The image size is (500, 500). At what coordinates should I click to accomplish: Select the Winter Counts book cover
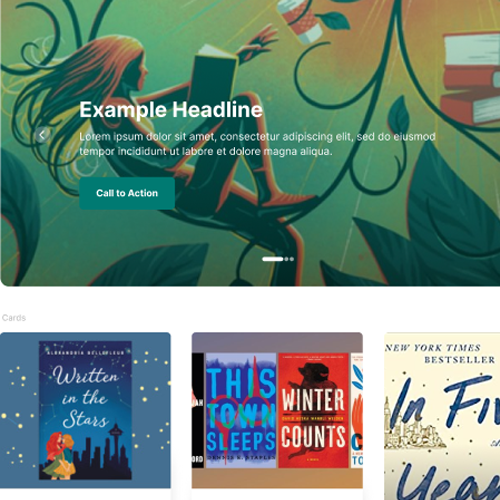click(313, 410)
